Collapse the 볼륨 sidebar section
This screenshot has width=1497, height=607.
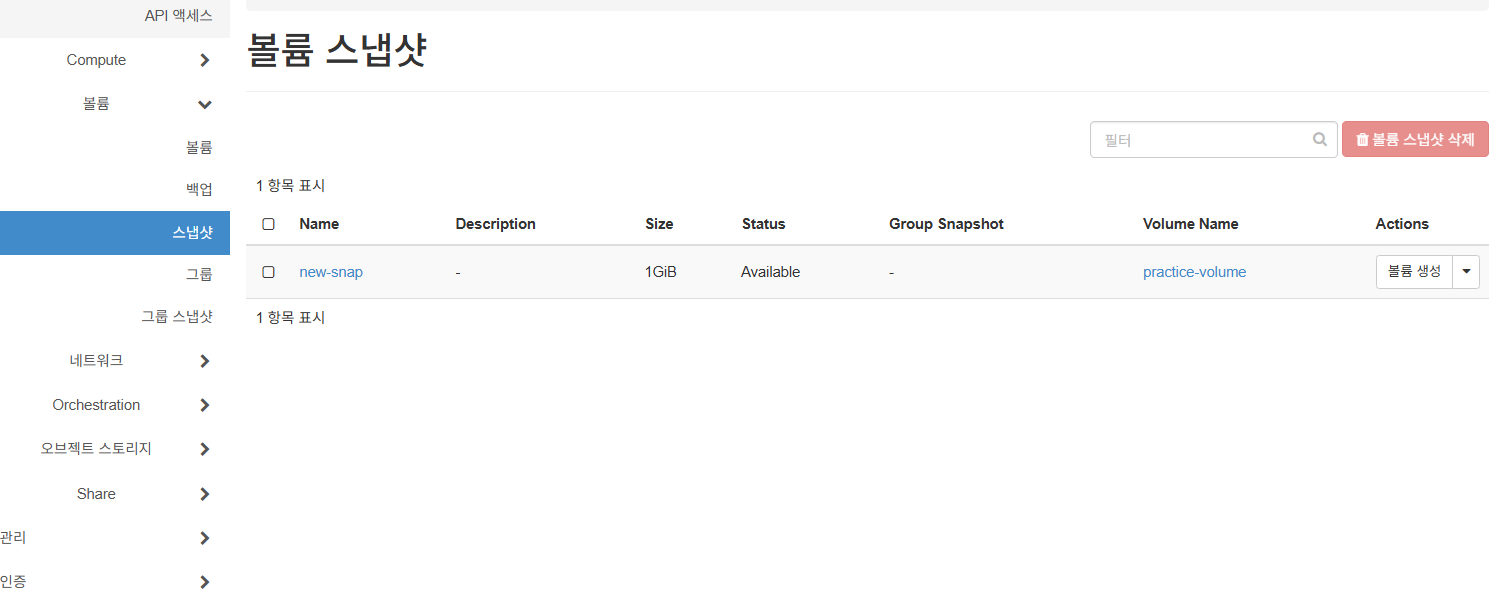pyautogui.click(x=204, y=104)
